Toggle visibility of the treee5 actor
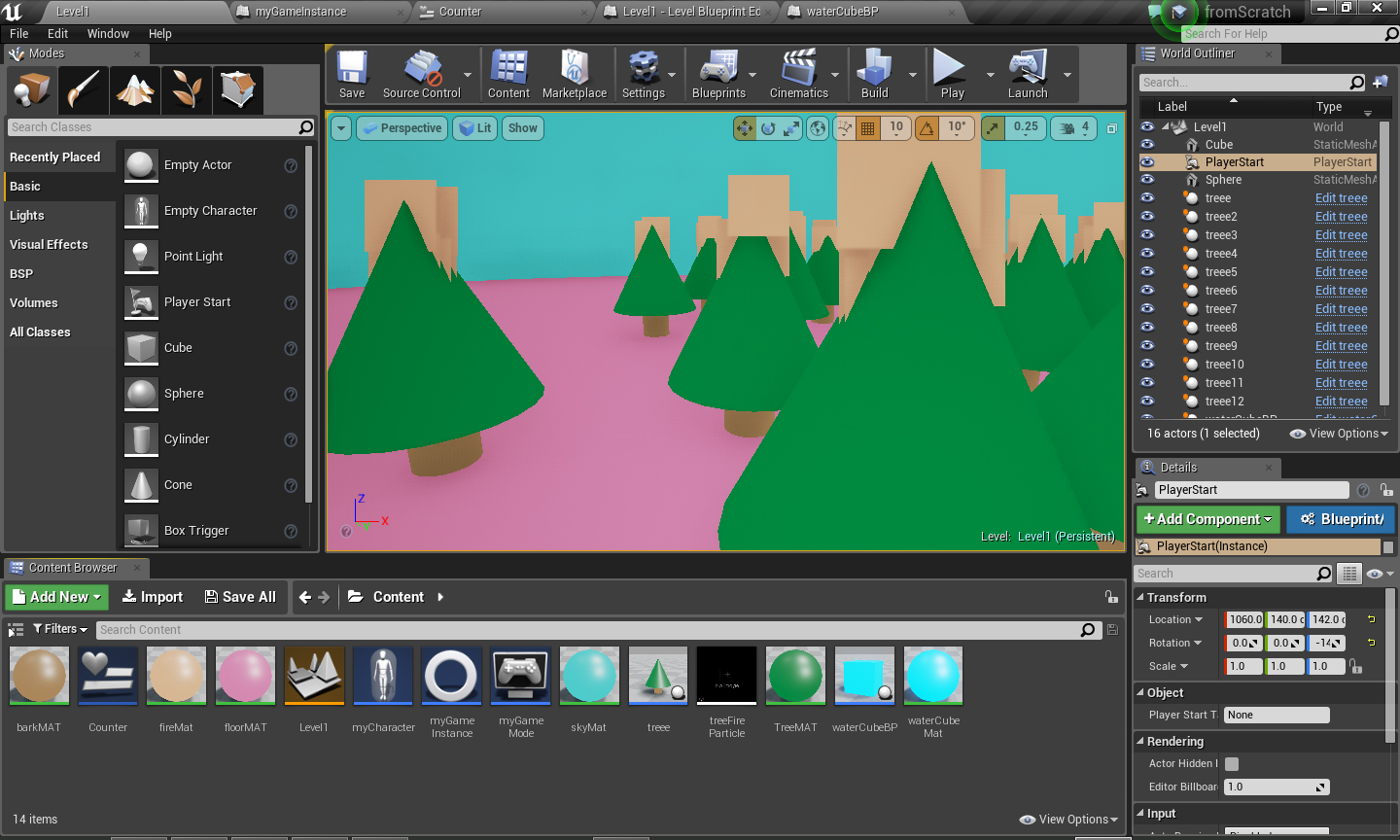The width and height of the screenshot is (1400, 840). (1147, 272)
